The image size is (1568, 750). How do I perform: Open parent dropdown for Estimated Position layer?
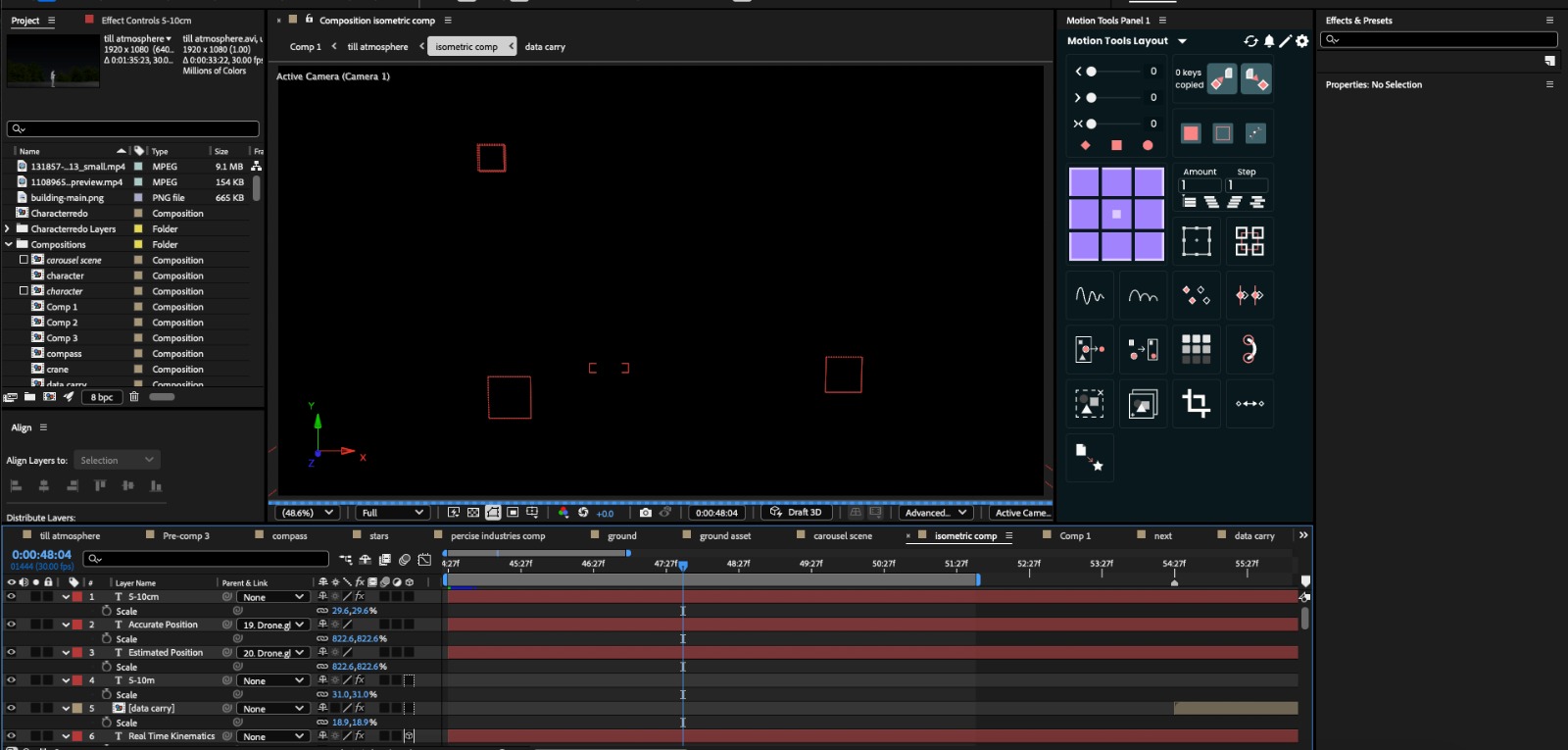point(274,653)
